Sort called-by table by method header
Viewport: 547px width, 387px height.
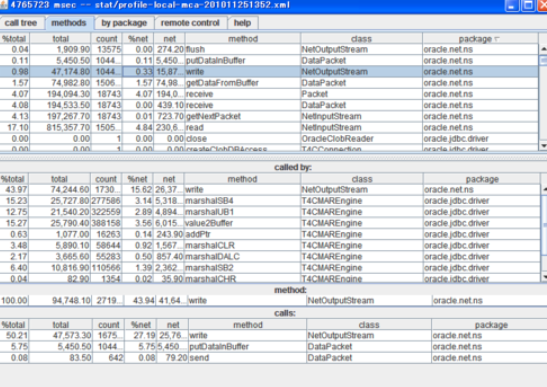pyautogui.click(x=242, y=179)
